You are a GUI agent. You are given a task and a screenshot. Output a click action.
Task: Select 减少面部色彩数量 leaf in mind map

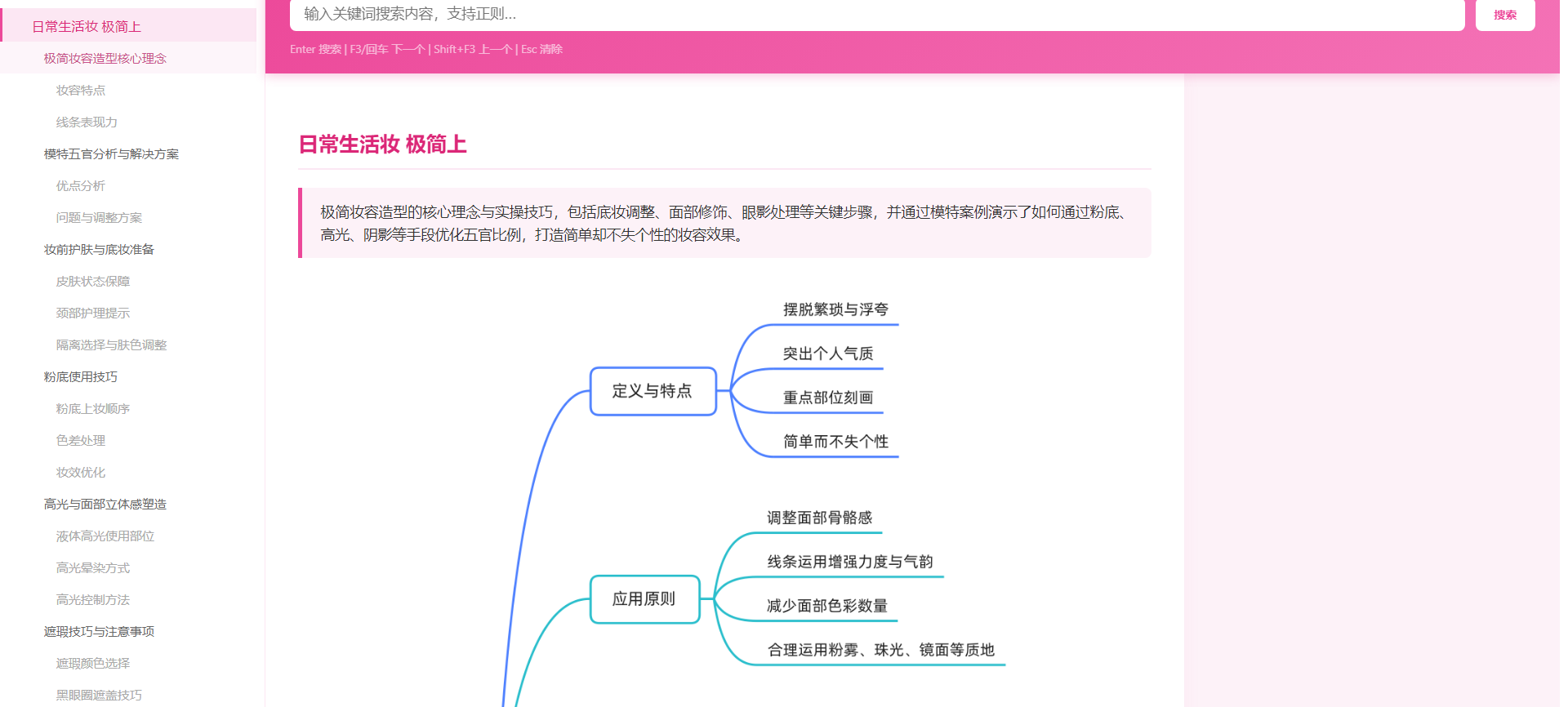[826, 607]
